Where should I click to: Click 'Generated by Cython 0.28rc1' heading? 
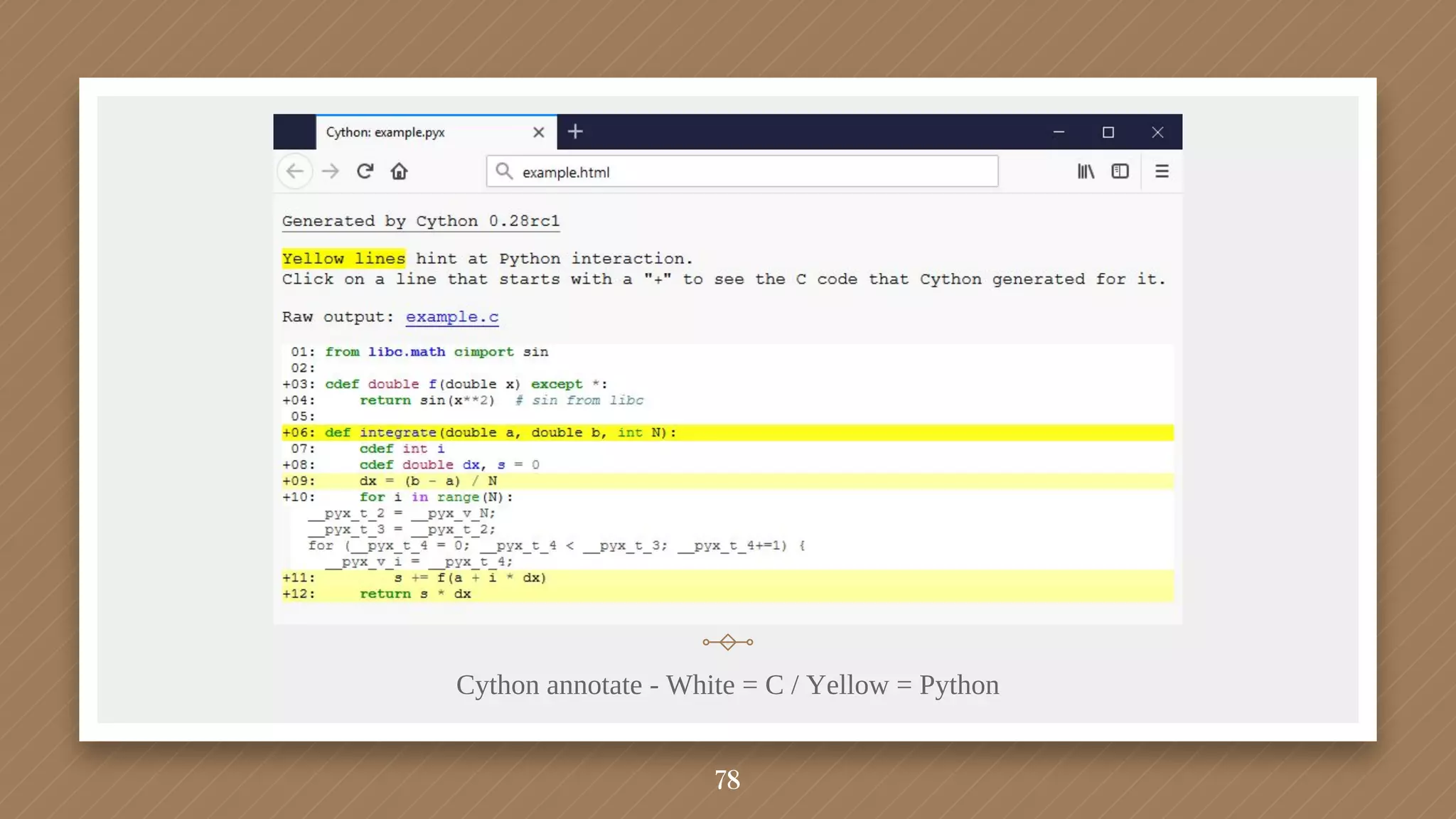[421, 221]
